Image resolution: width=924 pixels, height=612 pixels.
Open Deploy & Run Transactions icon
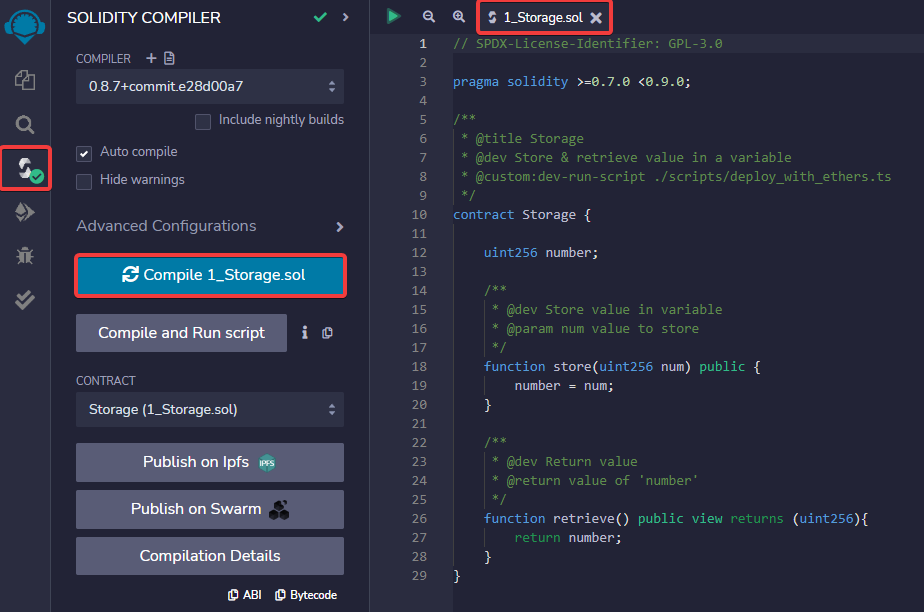(x=25, y=212)
